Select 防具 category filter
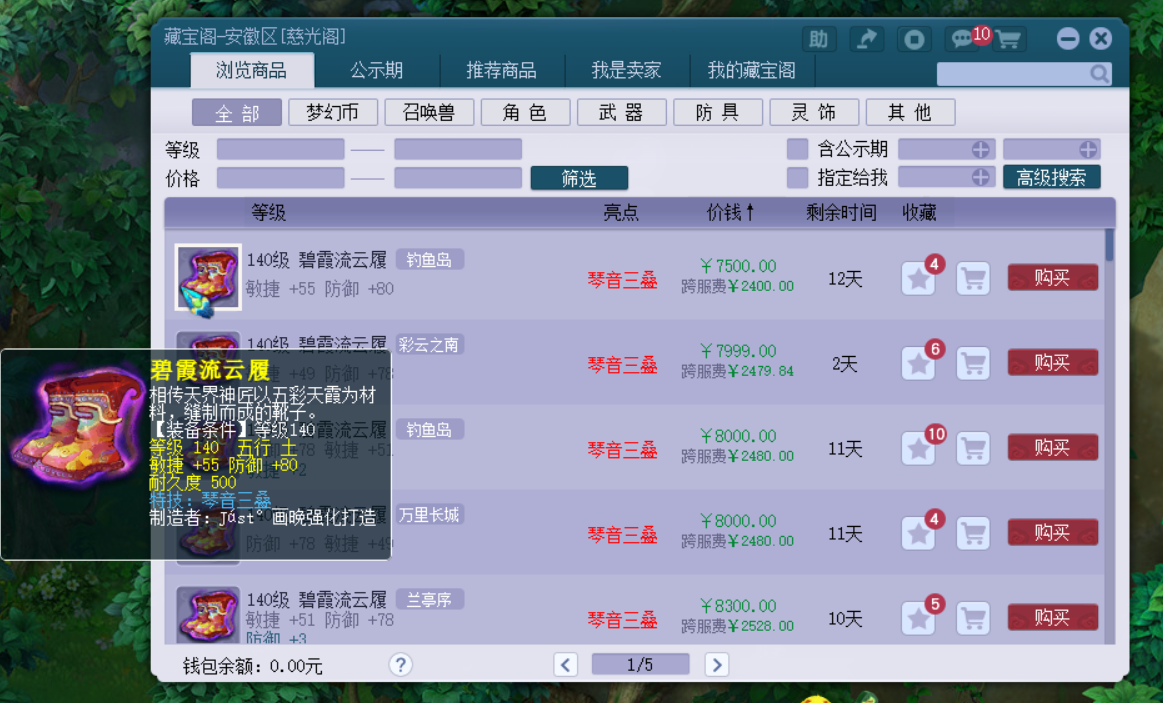Screen dimensions: 1163x703 [x=718, y=113]
